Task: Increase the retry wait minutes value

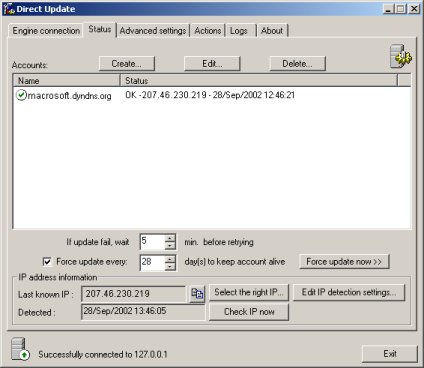Action: tap(170, 238)
